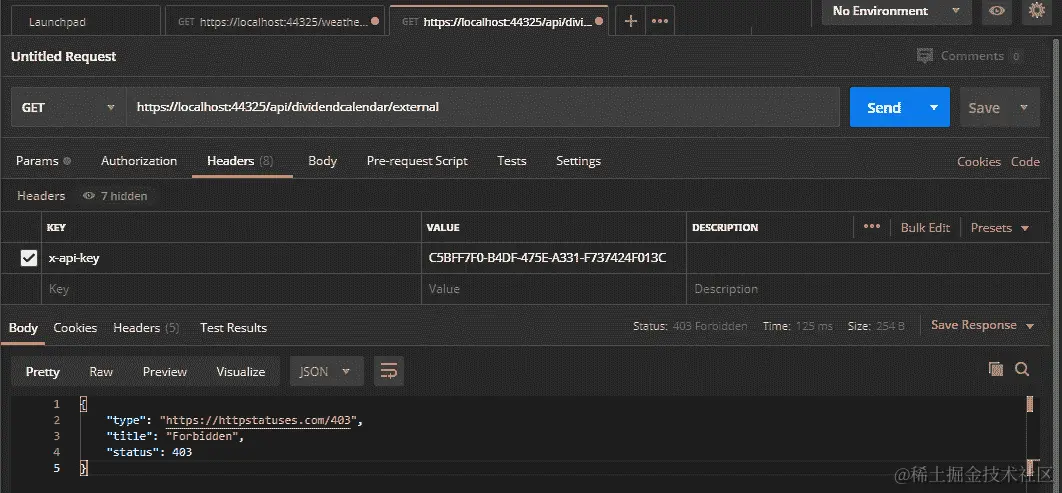1062x493 pixels.
Task: Select the Preview view
Action: tap(165, 371)
